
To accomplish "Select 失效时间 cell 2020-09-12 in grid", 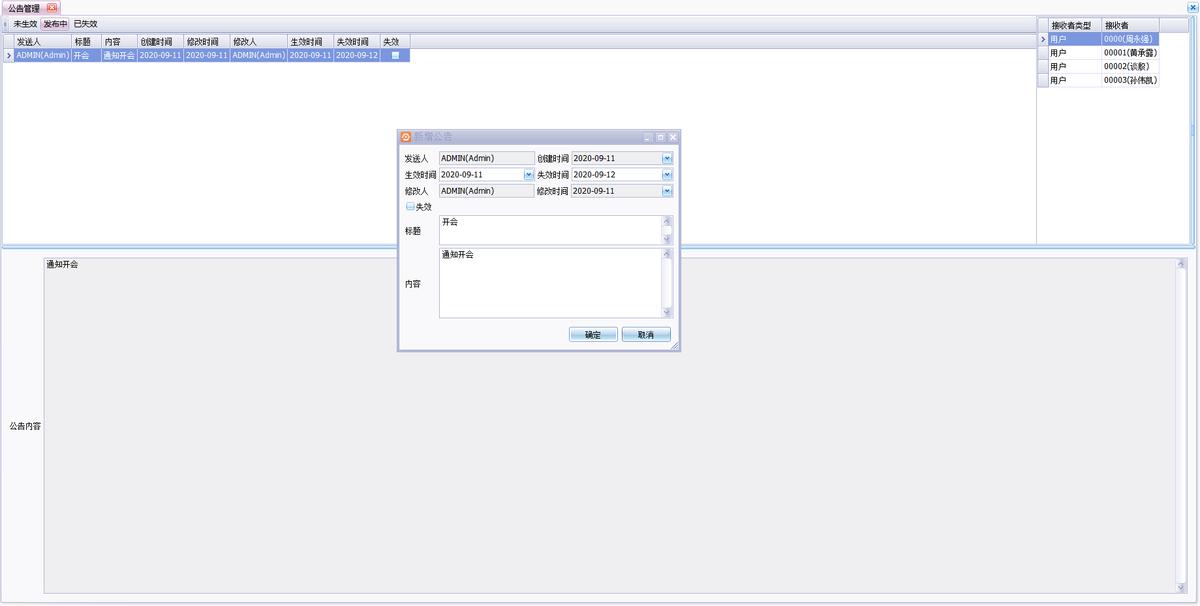I will pos(357,56).
